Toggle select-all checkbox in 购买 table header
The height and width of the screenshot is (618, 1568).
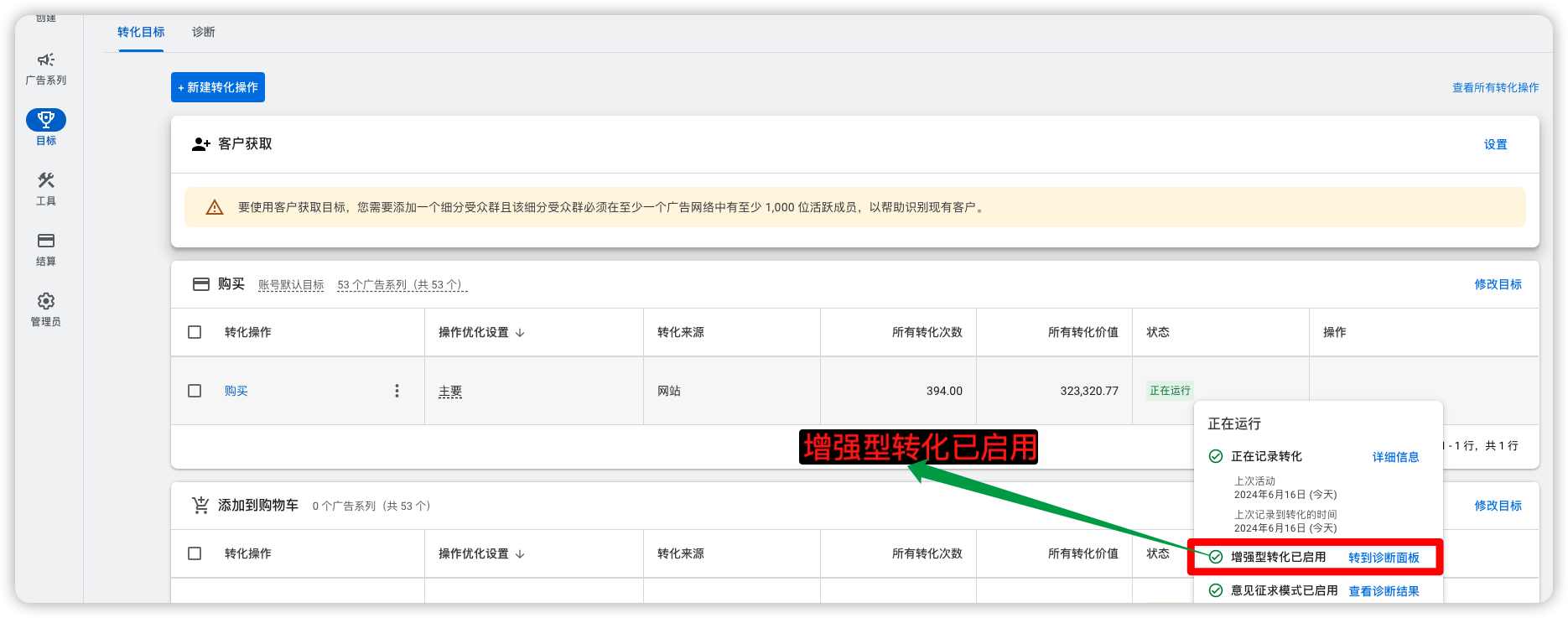[195, 332]
